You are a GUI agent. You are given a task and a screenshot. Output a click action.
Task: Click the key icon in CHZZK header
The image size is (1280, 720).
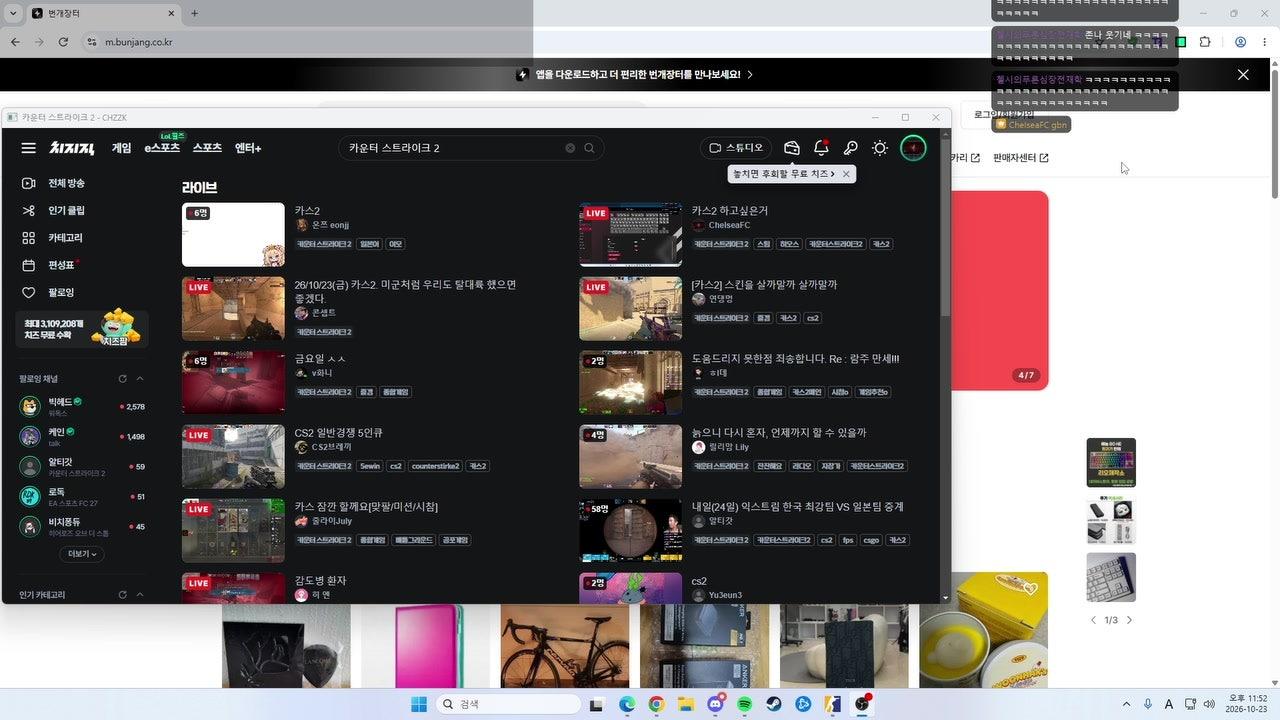850,148
